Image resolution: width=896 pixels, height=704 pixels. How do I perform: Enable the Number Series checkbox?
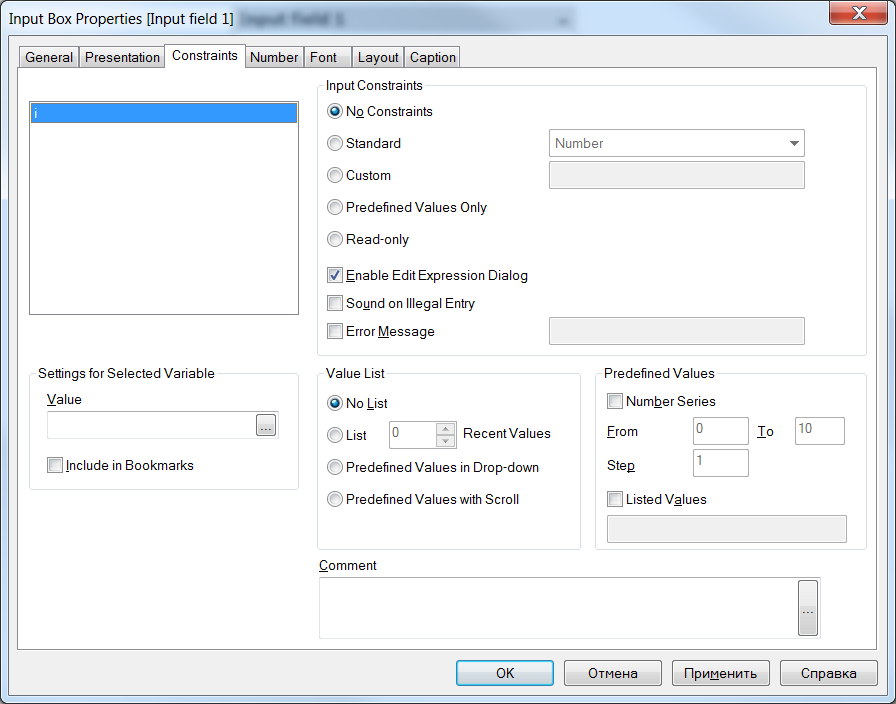[615, 401]
